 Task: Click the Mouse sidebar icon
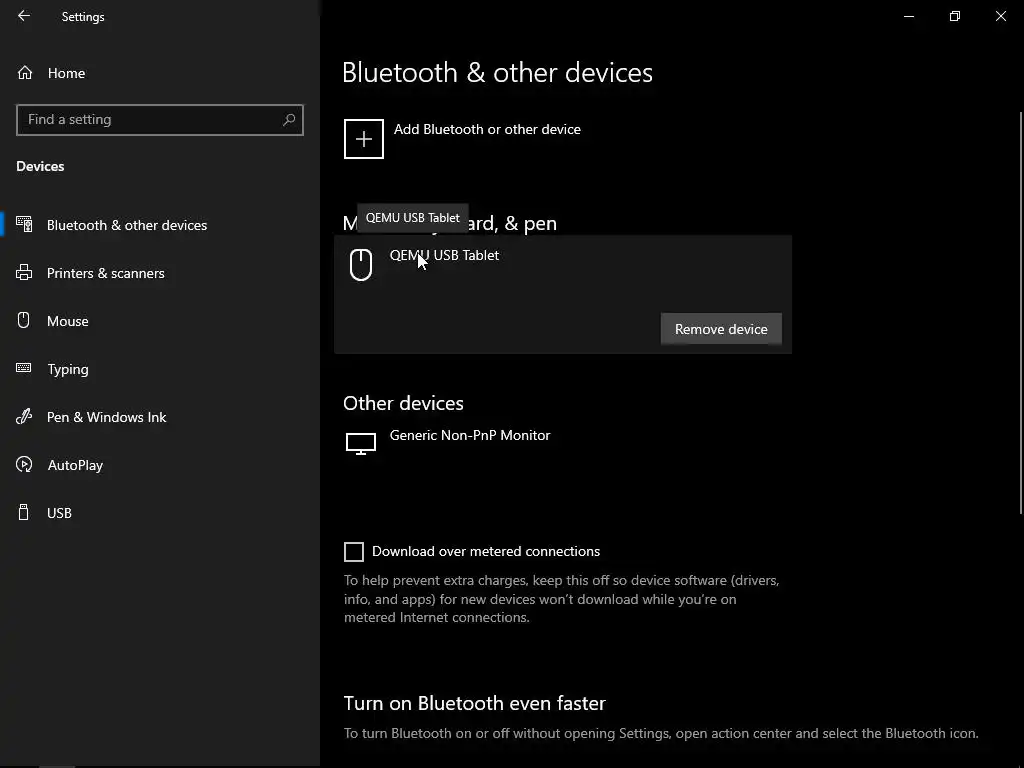click(24, 320)
